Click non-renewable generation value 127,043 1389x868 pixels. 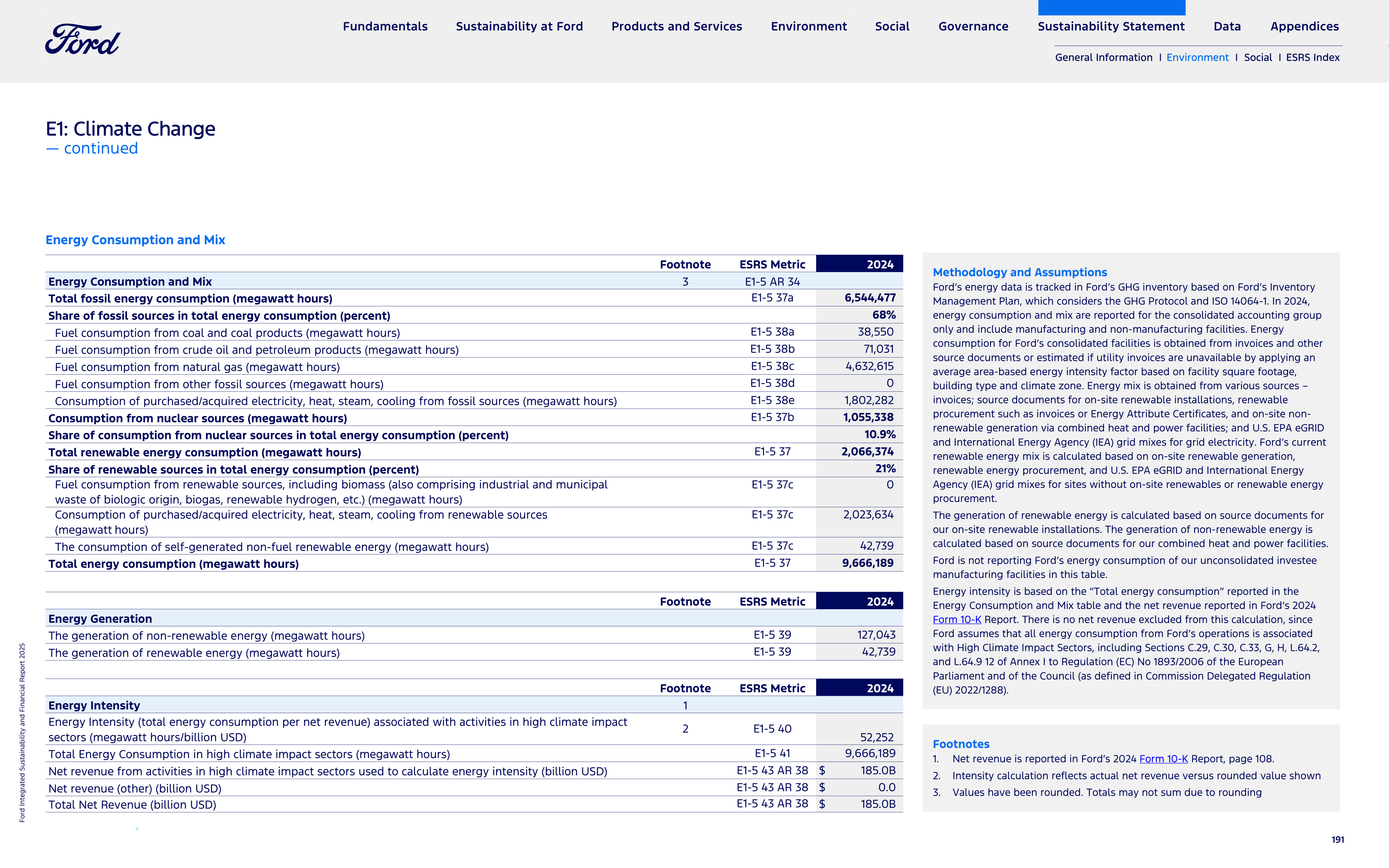pos(876,635)
